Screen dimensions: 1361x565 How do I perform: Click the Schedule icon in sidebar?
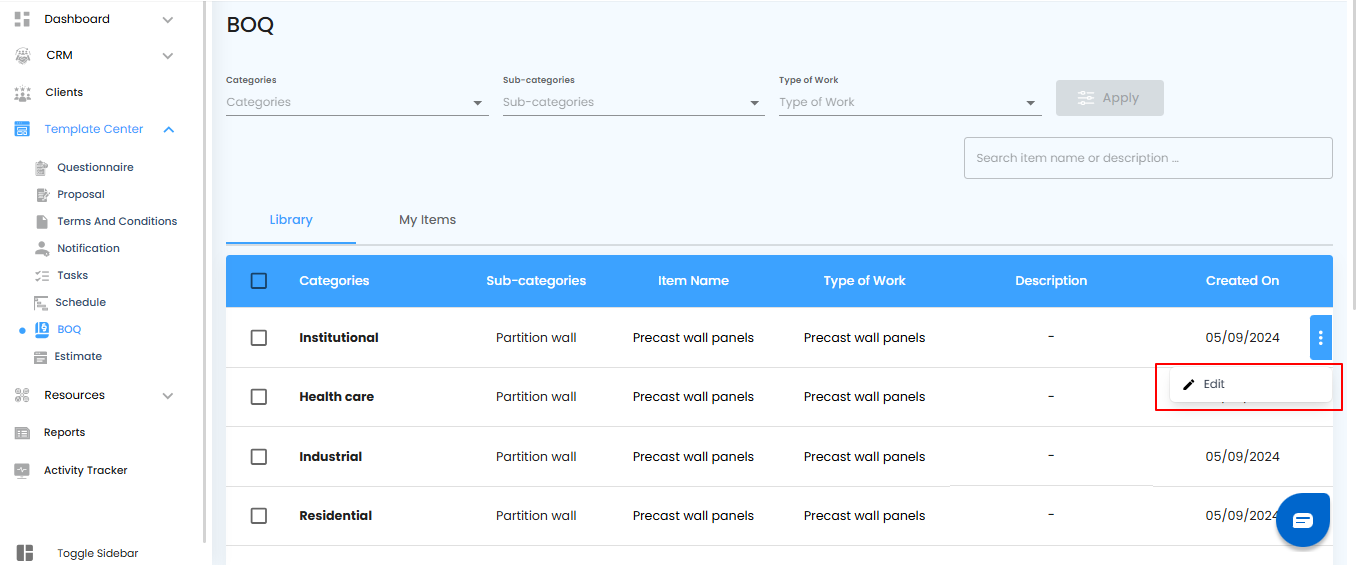pos(41,302)
